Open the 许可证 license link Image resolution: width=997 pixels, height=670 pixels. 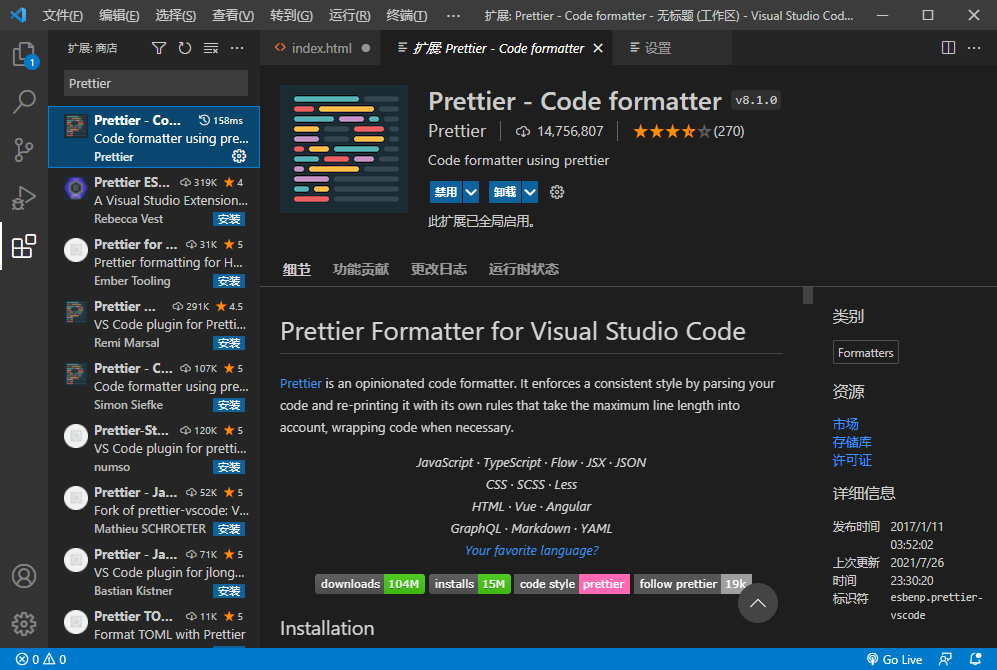pyautogui.click(x=852, y=460)
